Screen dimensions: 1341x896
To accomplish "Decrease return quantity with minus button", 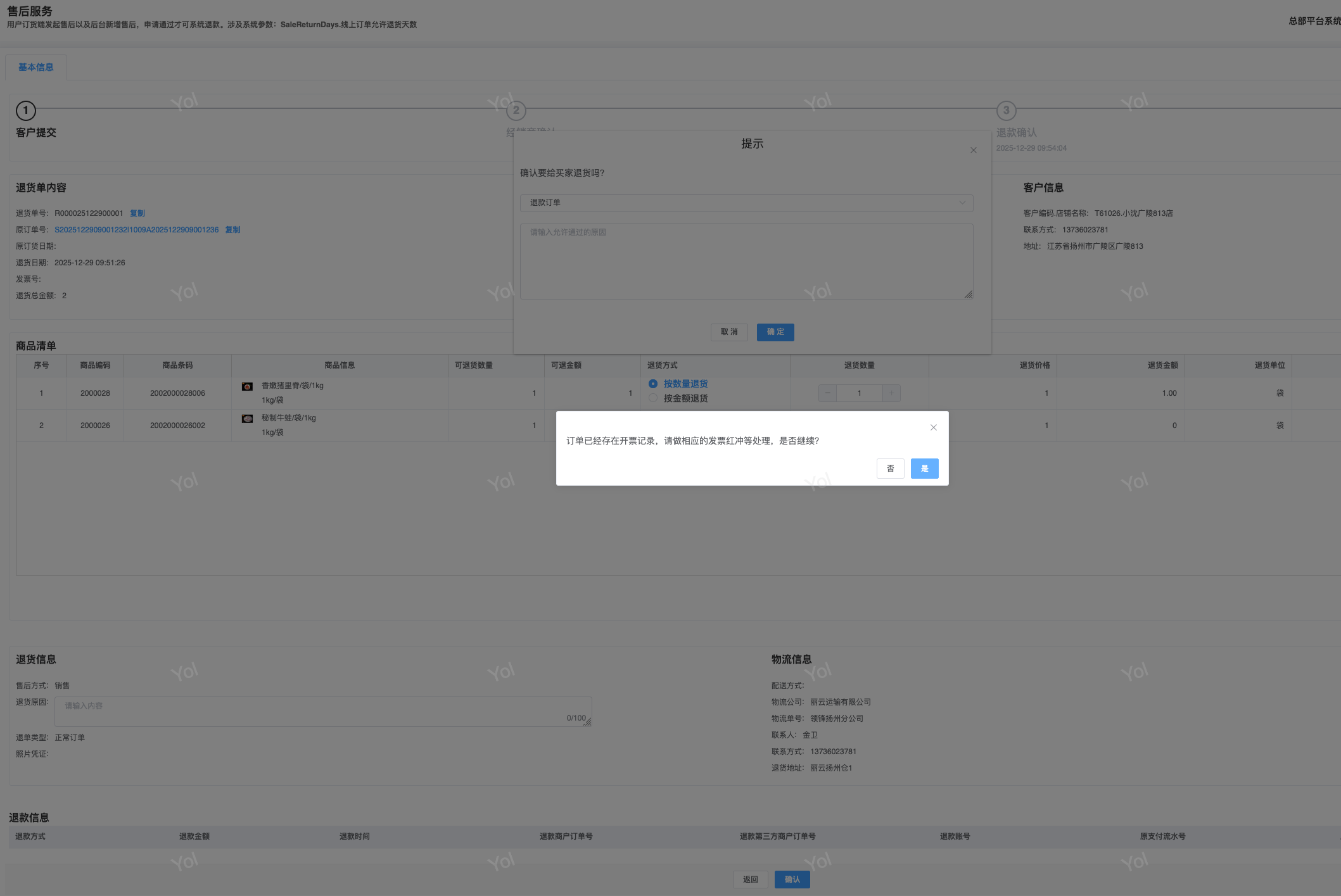I will [827, 393].
